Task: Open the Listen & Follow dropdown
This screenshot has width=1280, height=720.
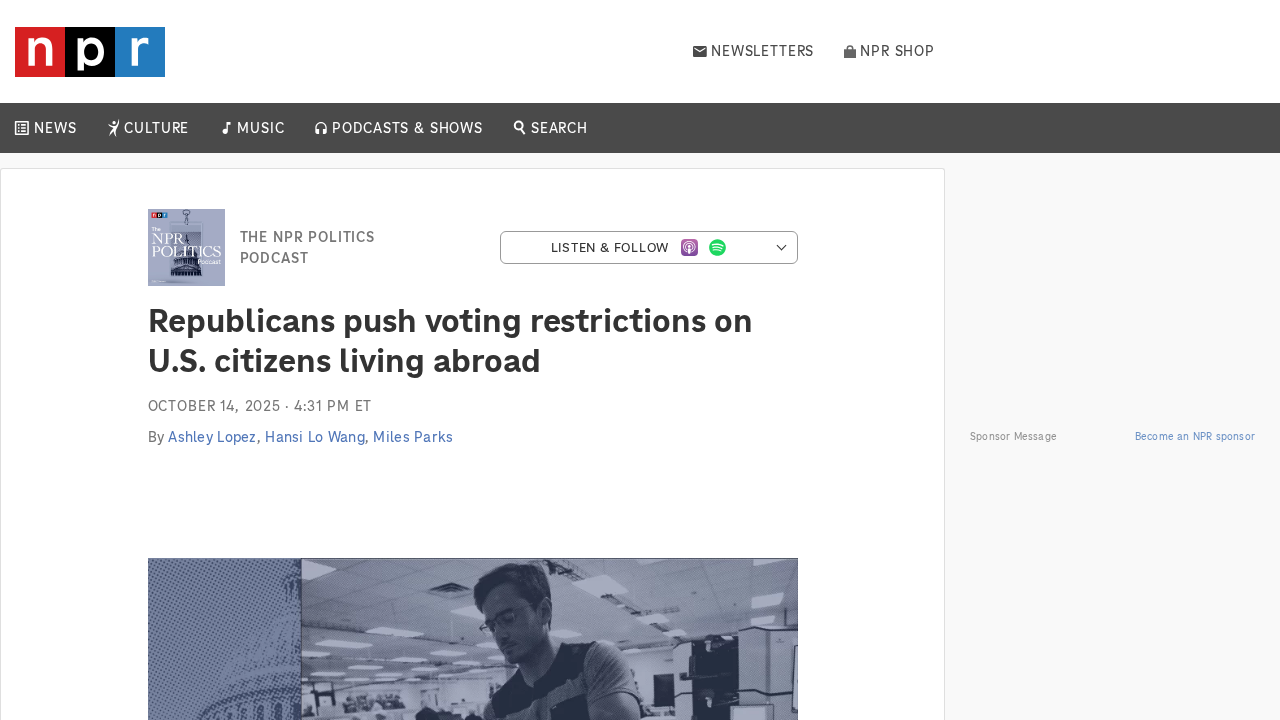Action: click(x=609, y=248)
